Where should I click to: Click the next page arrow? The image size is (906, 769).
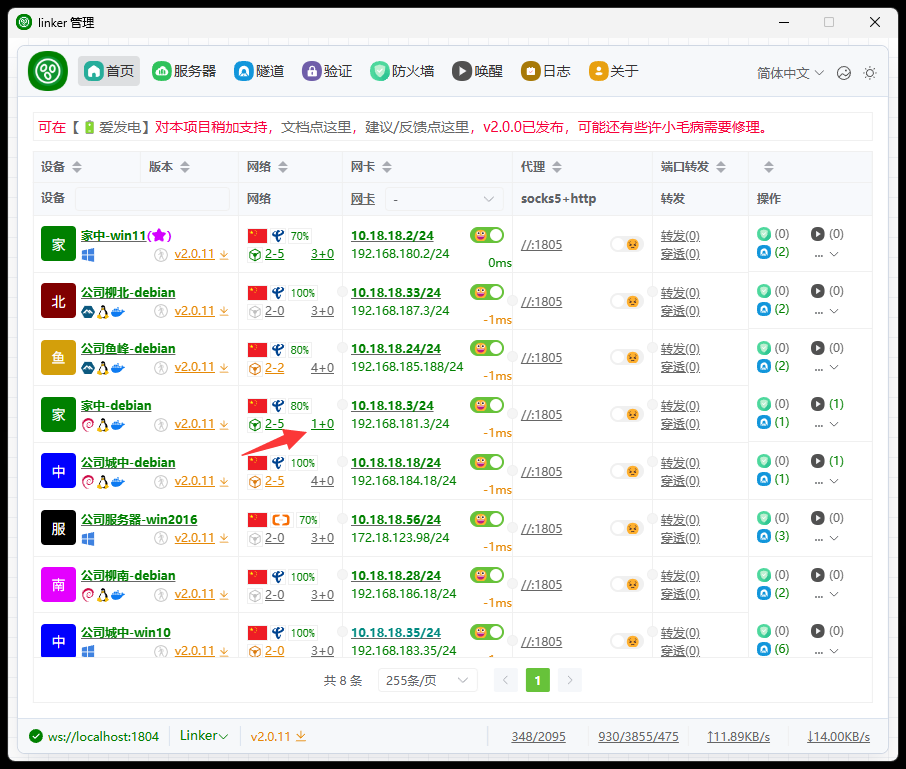pos(570,680)
